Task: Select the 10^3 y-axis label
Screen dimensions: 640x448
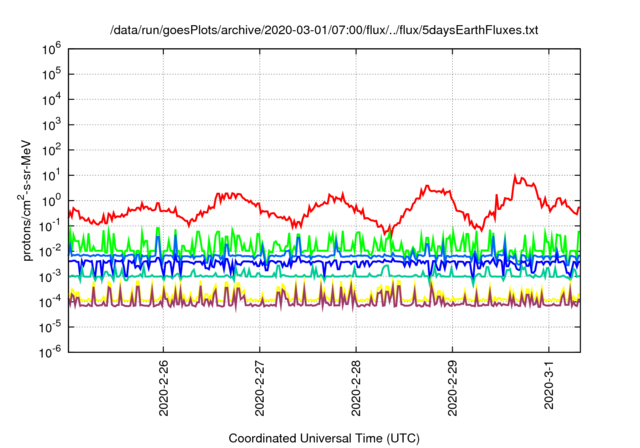Action: 51,125
